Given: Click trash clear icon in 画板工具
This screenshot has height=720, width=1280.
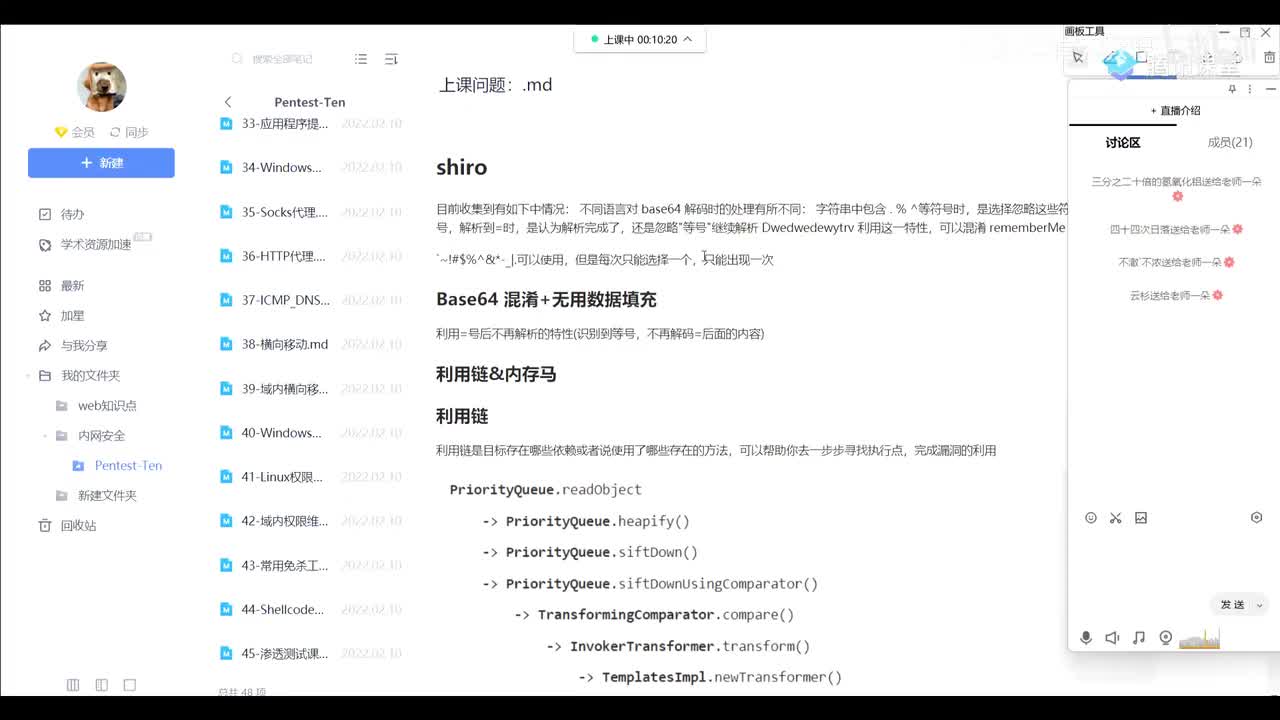Looking at the screenshot, I should (1269, 58).
